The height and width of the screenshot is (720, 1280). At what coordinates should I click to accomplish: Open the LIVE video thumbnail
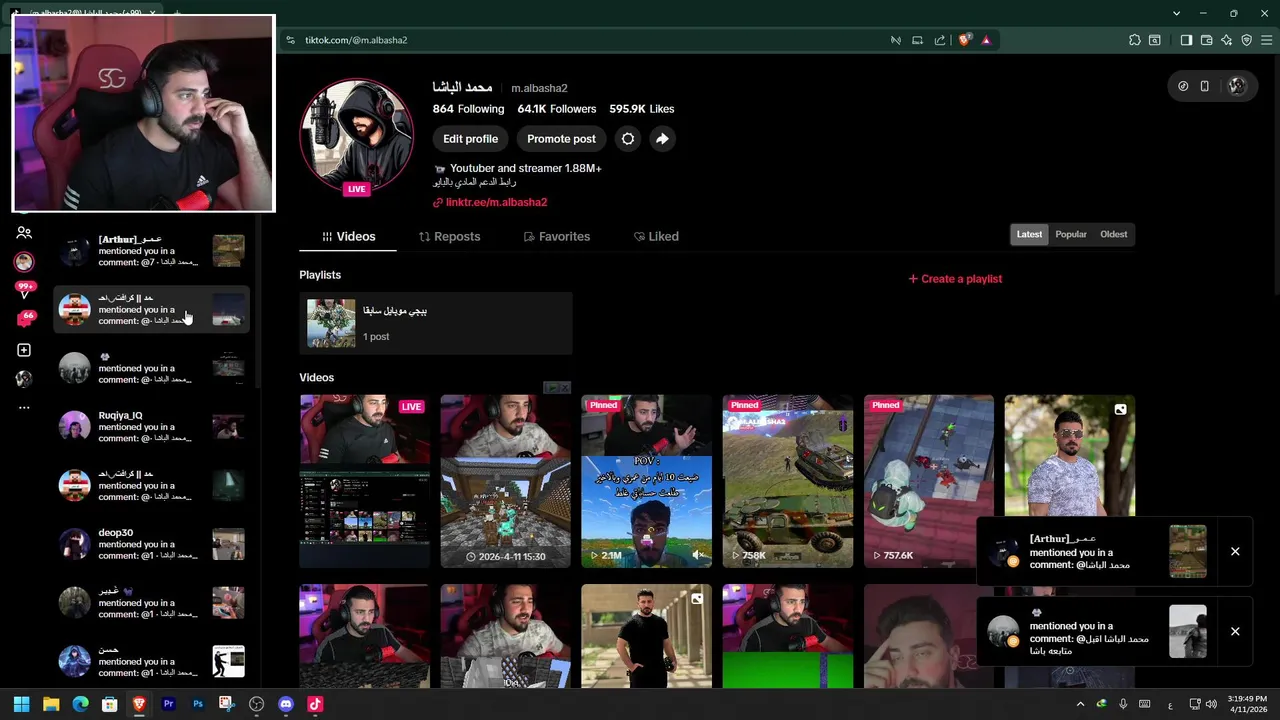pyautogui.click(x=365, y=481)
